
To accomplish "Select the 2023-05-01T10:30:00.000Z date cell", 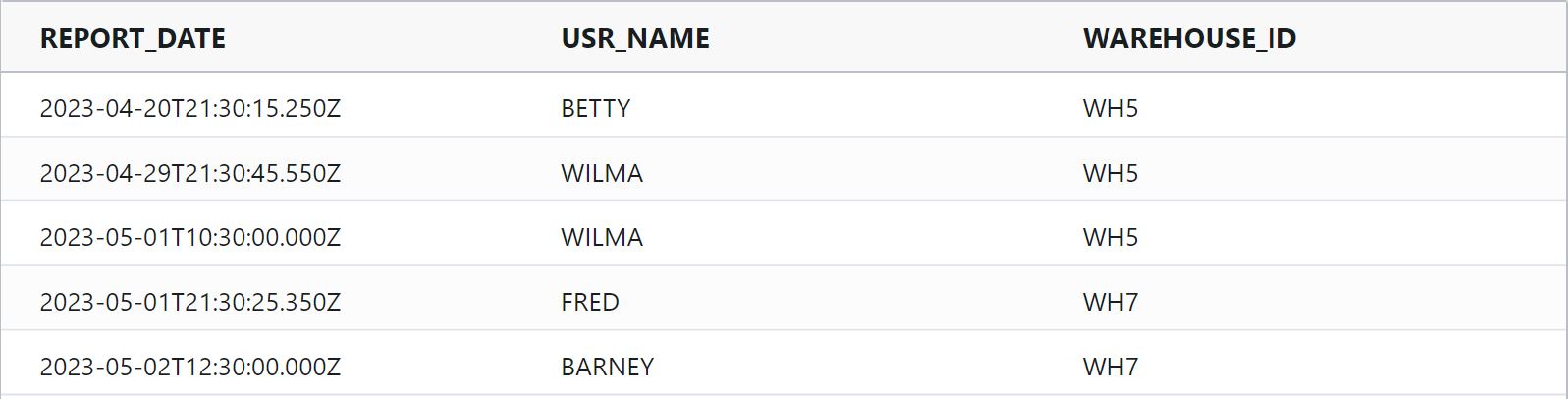I will pyautogui.click(x=189, y=238).
